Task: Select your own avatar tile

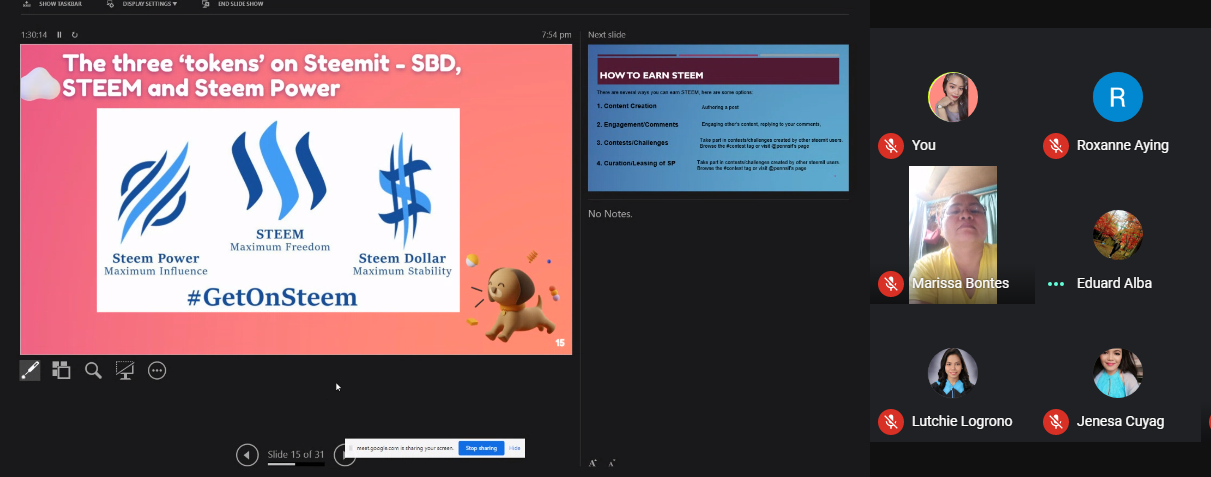Action: pyautogui.click(x=953, y=97)
